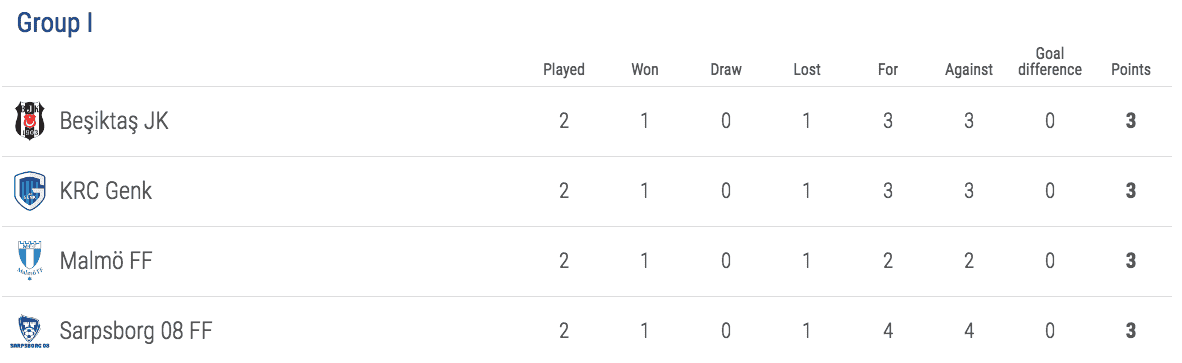The width and height of the screenshot is (1182, 363).
Task: Click Malmö FF goals Against value
Action: point(969,261)
